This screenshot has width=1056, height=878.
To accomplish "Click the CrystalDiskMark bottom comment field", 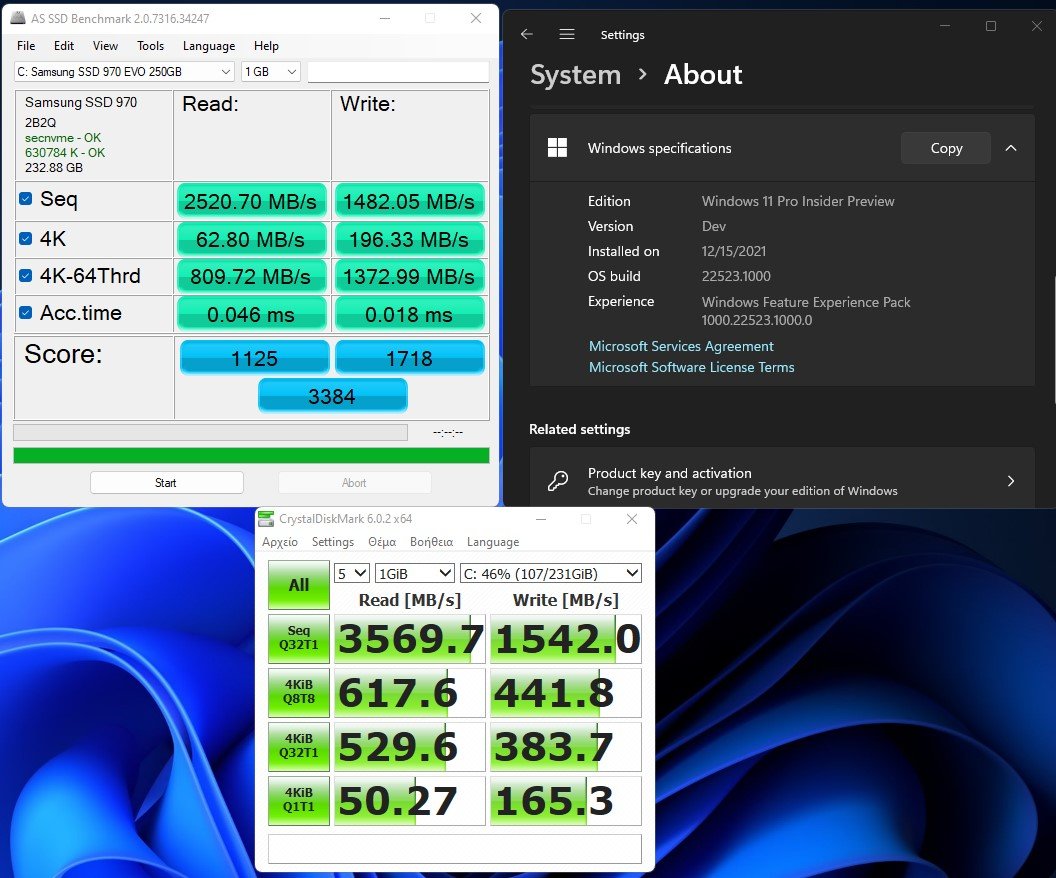I will [455, 848].
